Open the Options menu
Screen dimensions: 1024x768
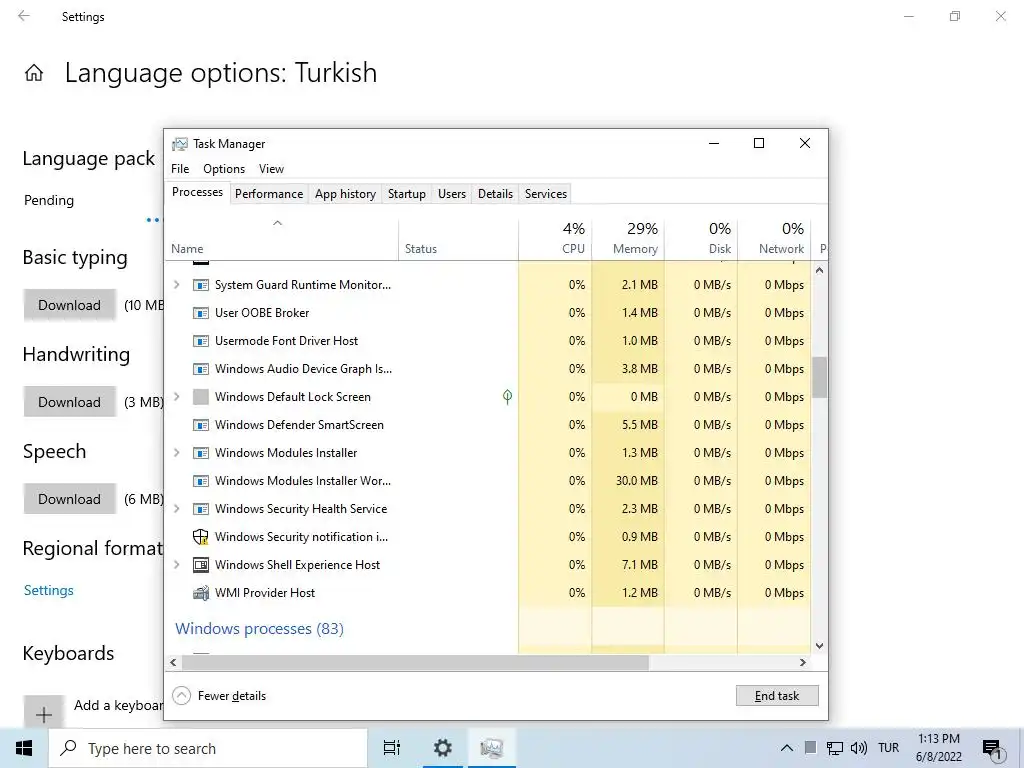coord(224,168)
